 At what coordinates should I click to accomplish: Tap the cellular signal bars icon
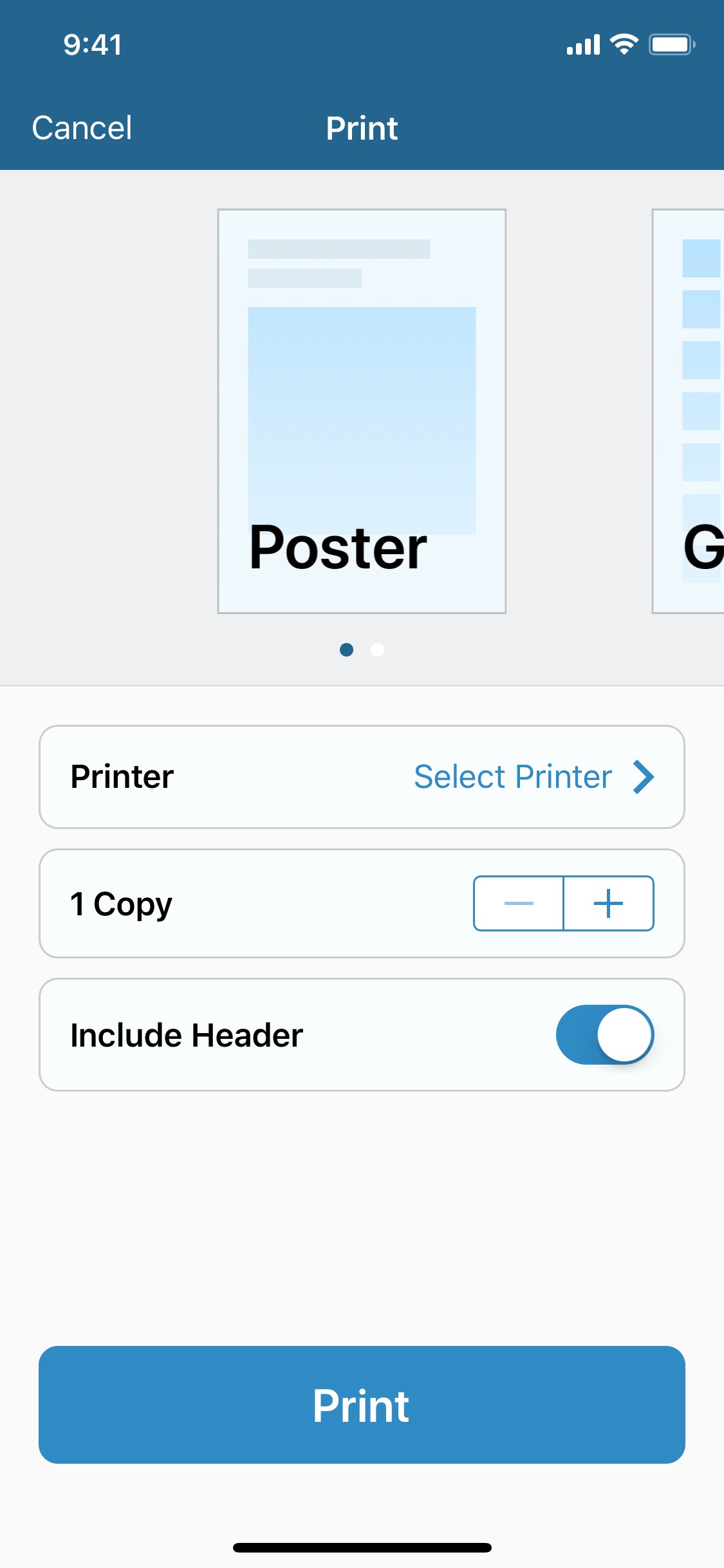(583, 45)
